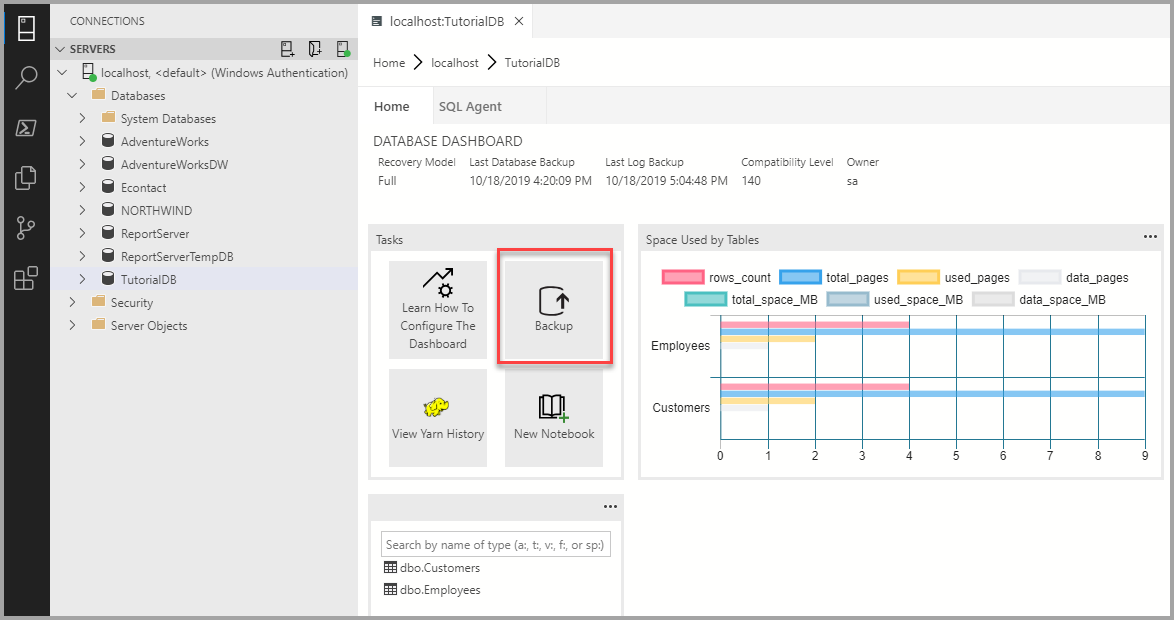Collapse the Databases folder

[72, 95]
